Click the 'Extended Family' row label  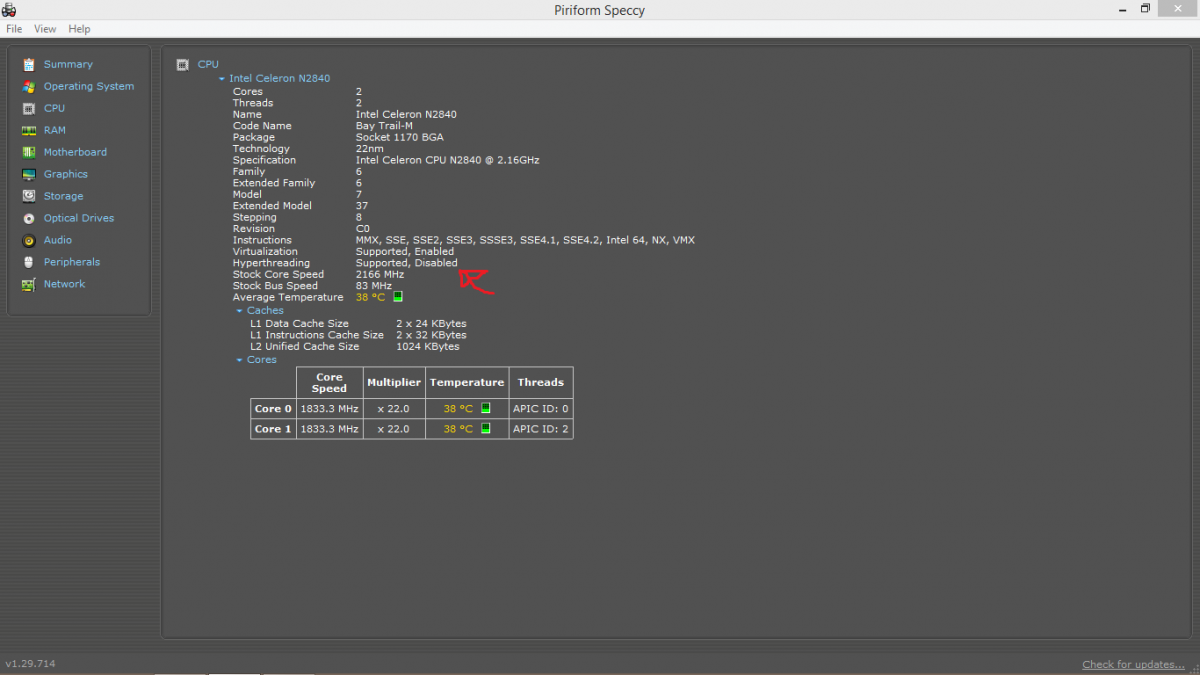pyautogui.click(x=274, y=183)
